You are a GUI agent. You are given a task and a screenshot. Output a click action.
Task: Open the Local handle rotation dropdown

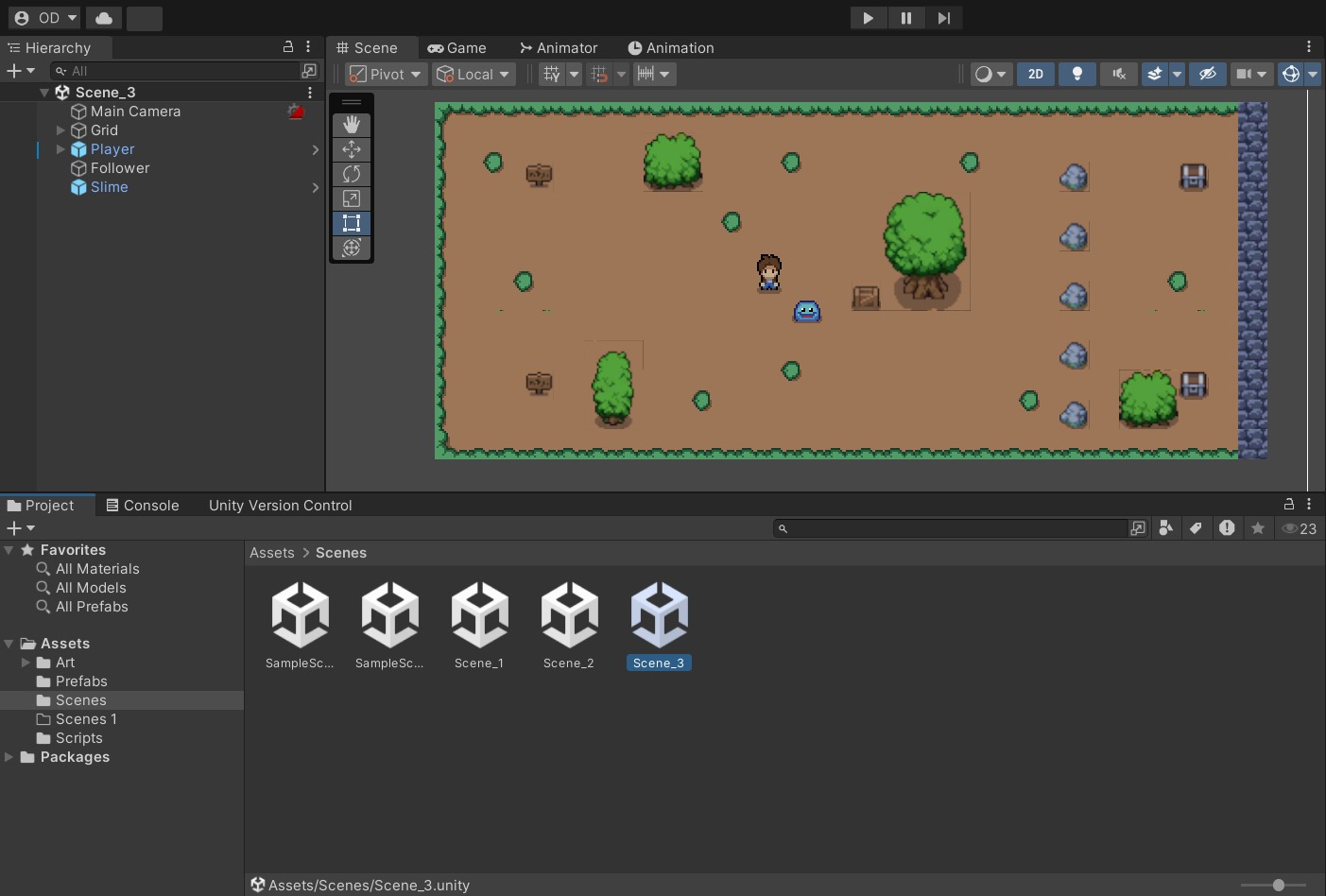(474, 74)
